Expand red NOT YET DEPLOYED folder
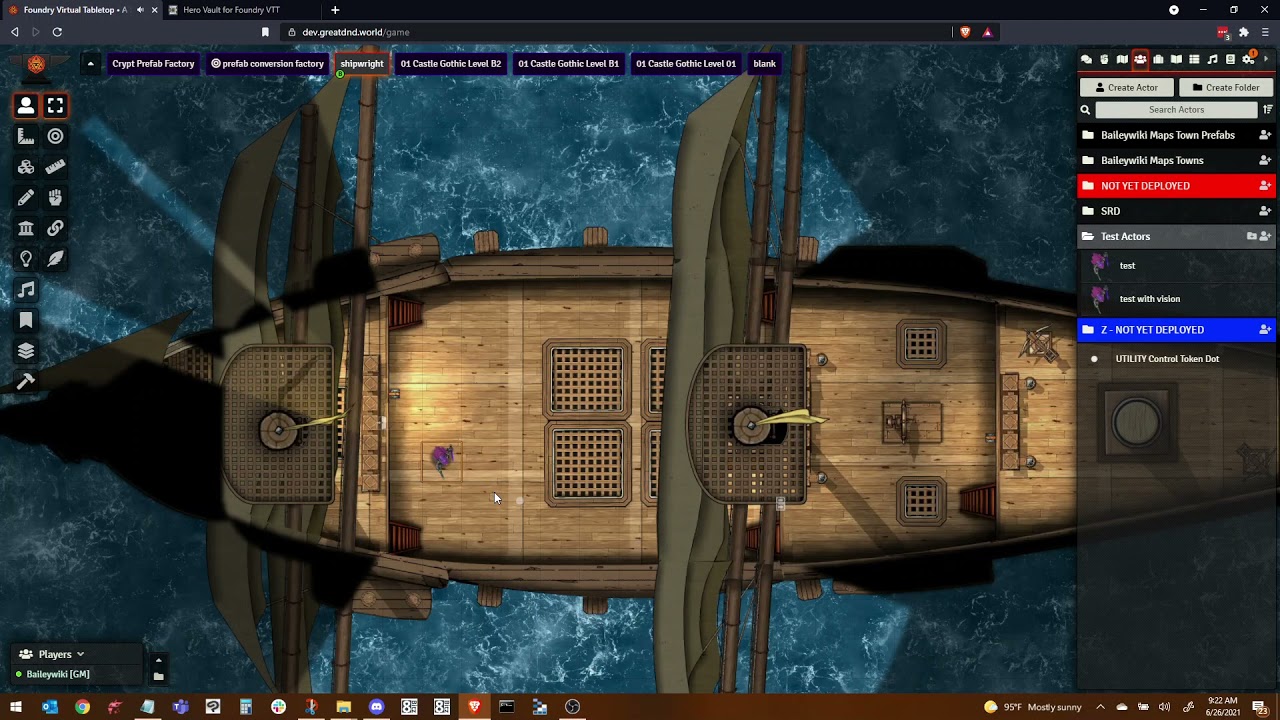The height and width of the screenshot is (720, 1280). coord(1145,186)
